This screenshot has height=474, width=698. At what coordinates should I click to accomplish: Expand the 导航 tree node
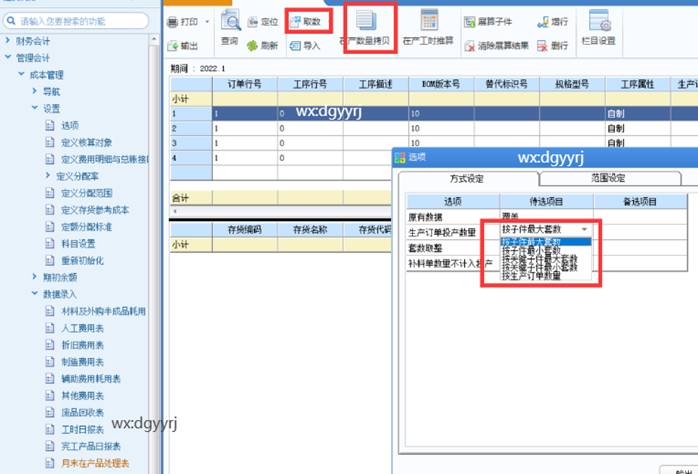[34, 91]
